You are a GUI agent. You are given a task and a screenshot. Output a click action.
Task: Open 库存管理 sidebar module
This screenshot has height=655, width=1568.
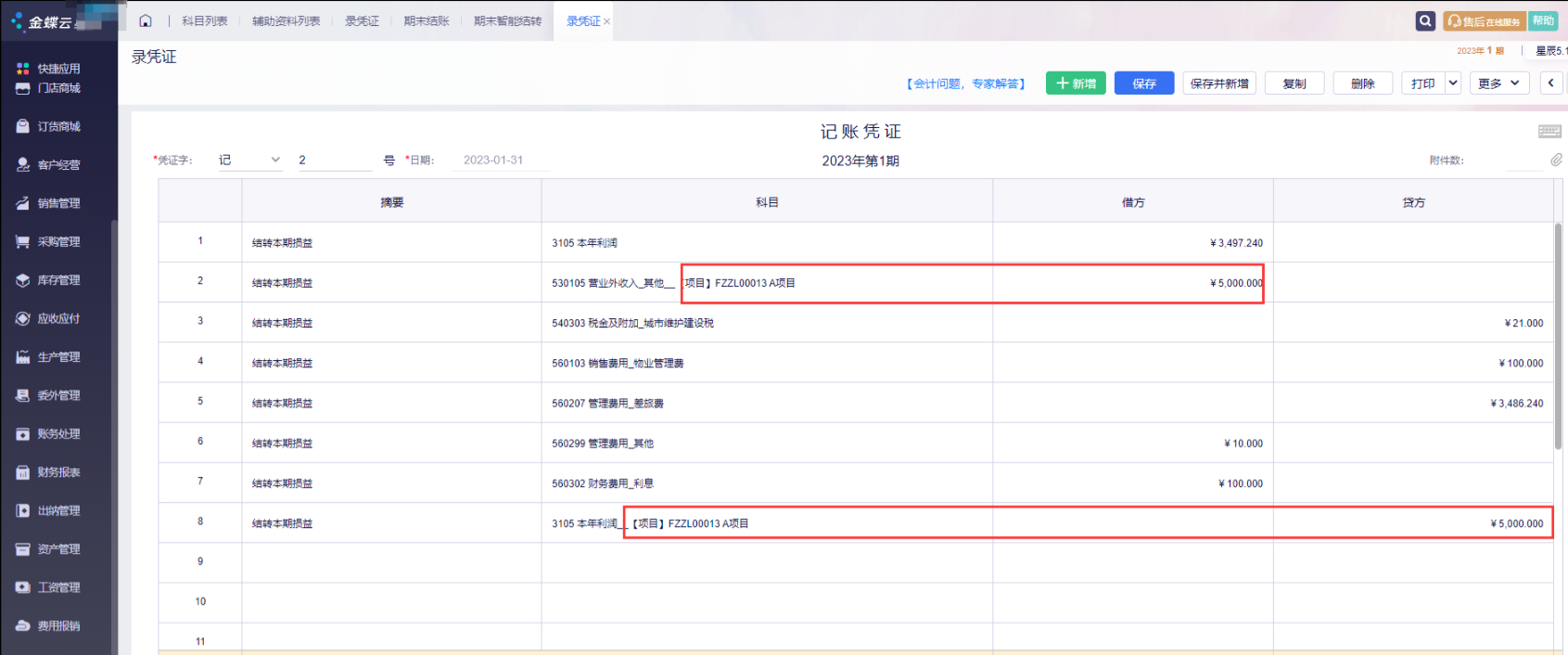pyautogui.click(x=58, y=280)
